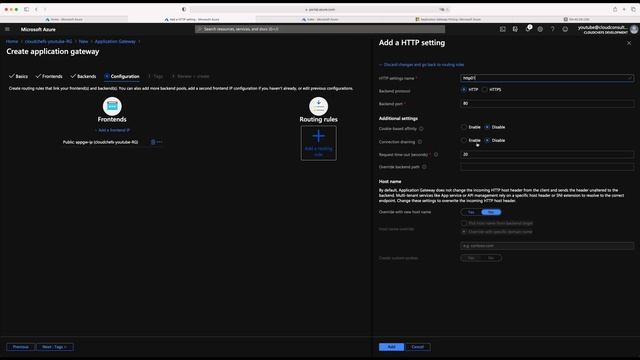Focus the Override backend path field

click(547, 167)
